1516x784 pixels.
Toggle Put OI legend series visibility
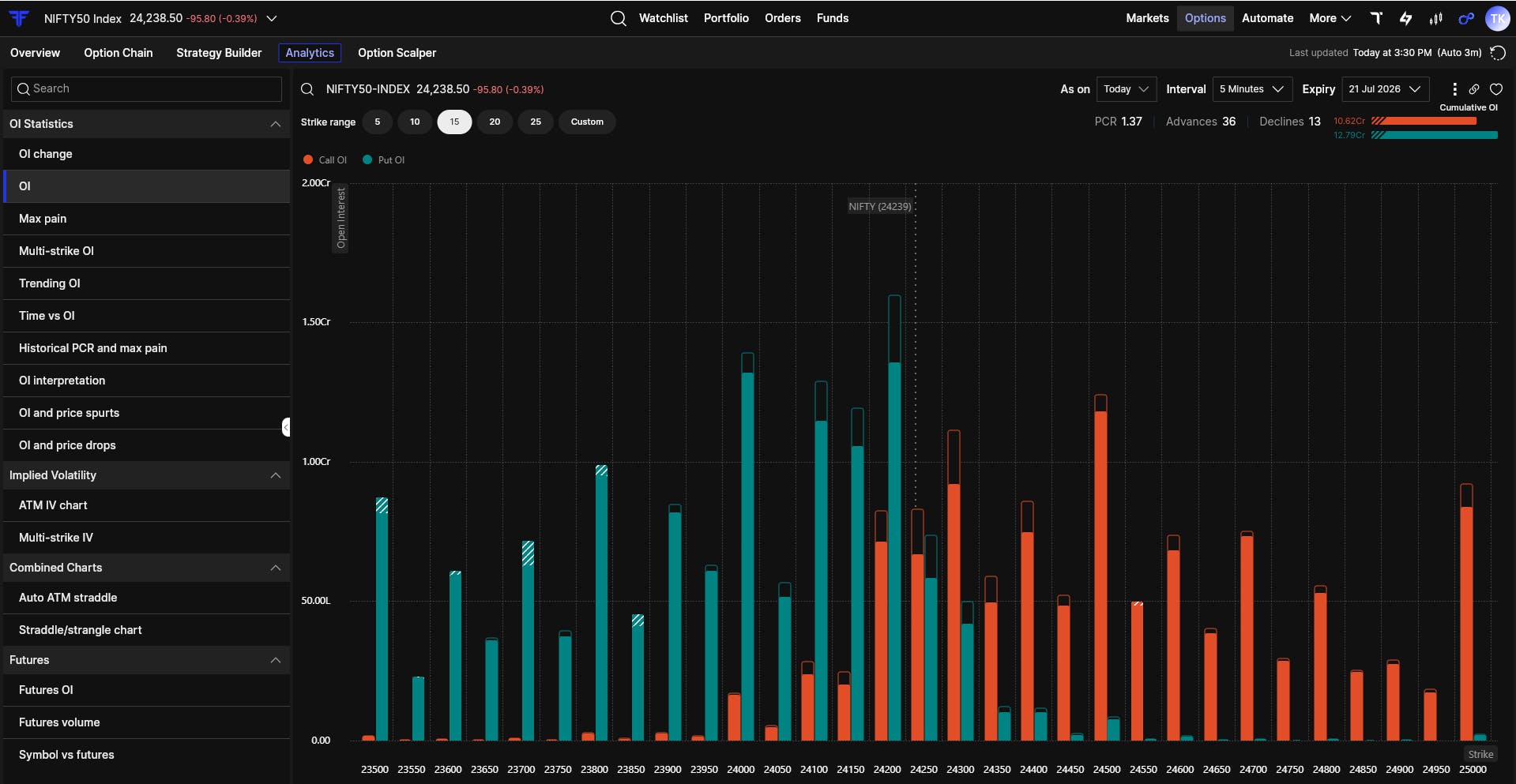[383, 159]
